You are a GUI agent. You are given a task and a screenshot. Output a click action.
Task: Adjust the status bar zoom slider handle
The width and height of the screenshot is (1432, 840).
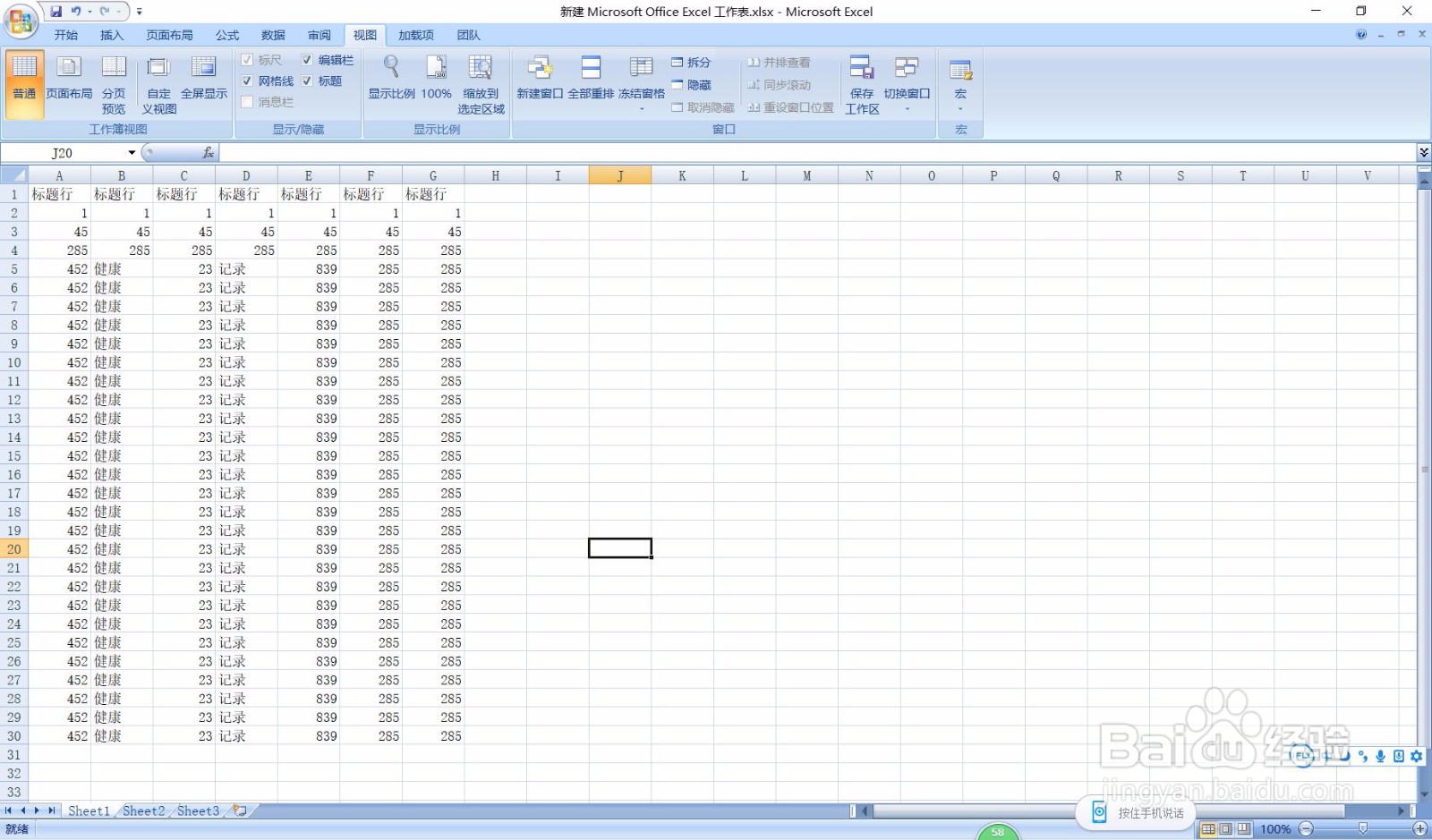1363,829
